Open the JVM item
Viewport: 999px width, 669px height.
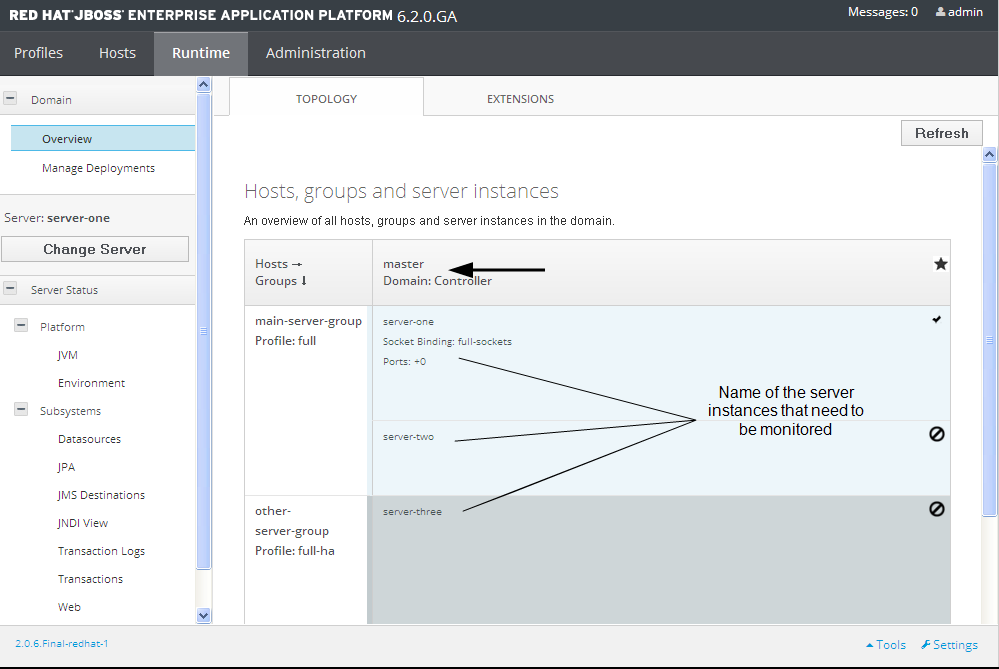[x=68, y=355]
